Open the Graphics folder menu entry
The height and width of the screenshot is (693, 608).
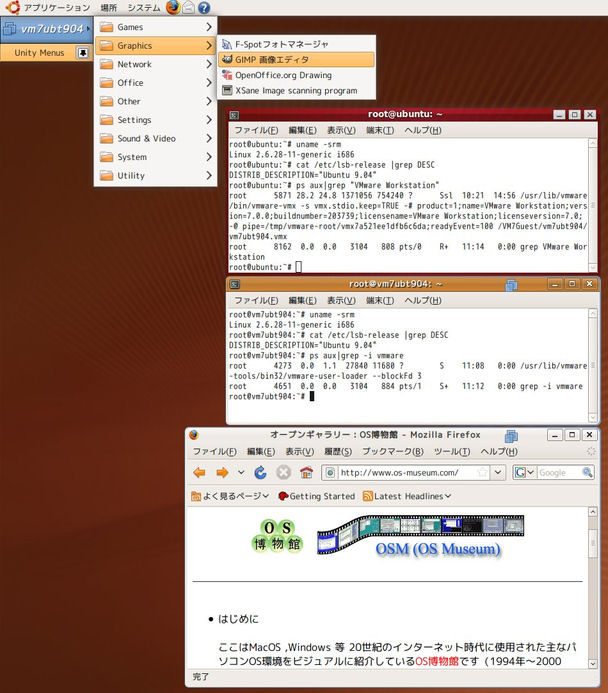[x=156, y=46]
